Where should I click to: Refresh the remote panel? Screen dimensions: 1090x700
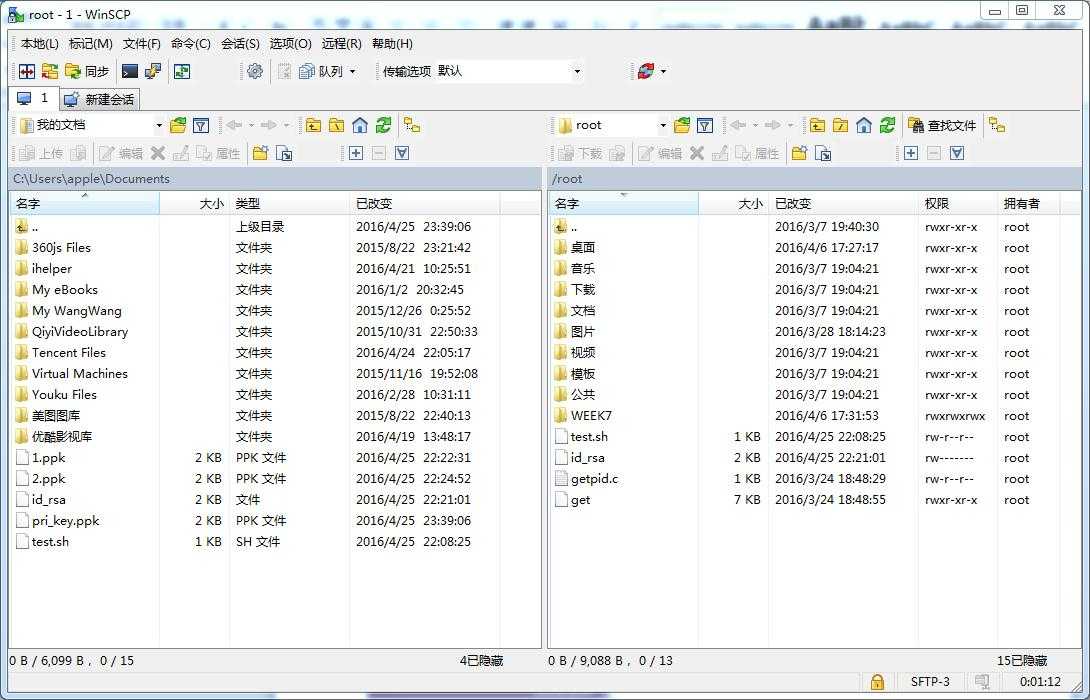click(887, 126)
